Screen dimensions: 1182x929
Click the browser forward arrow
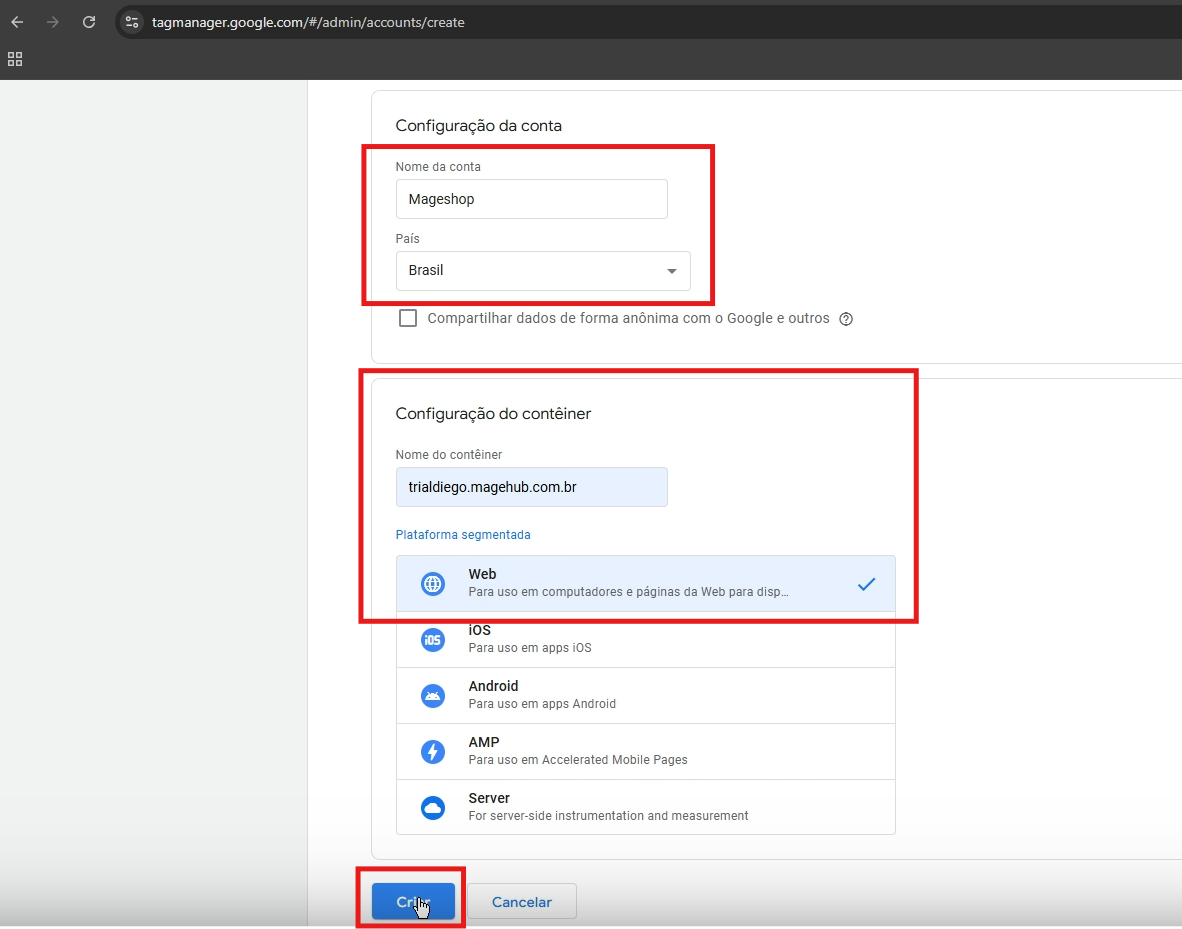pos(53,22)
